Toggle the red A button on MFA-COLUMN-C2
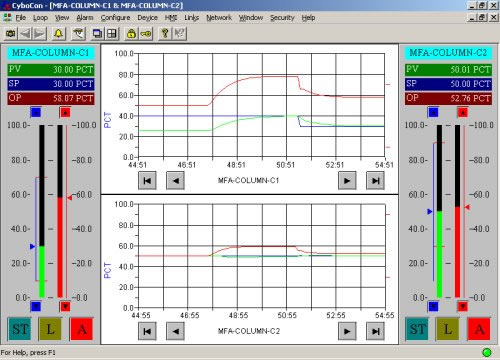The width and height of the screenshot is (500, 360). pyautogui.click(x=479, y=329)
